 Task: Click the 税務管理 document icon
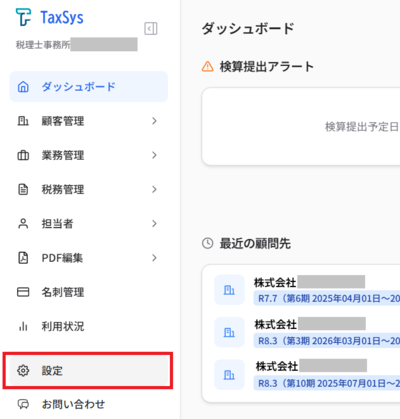23,189
